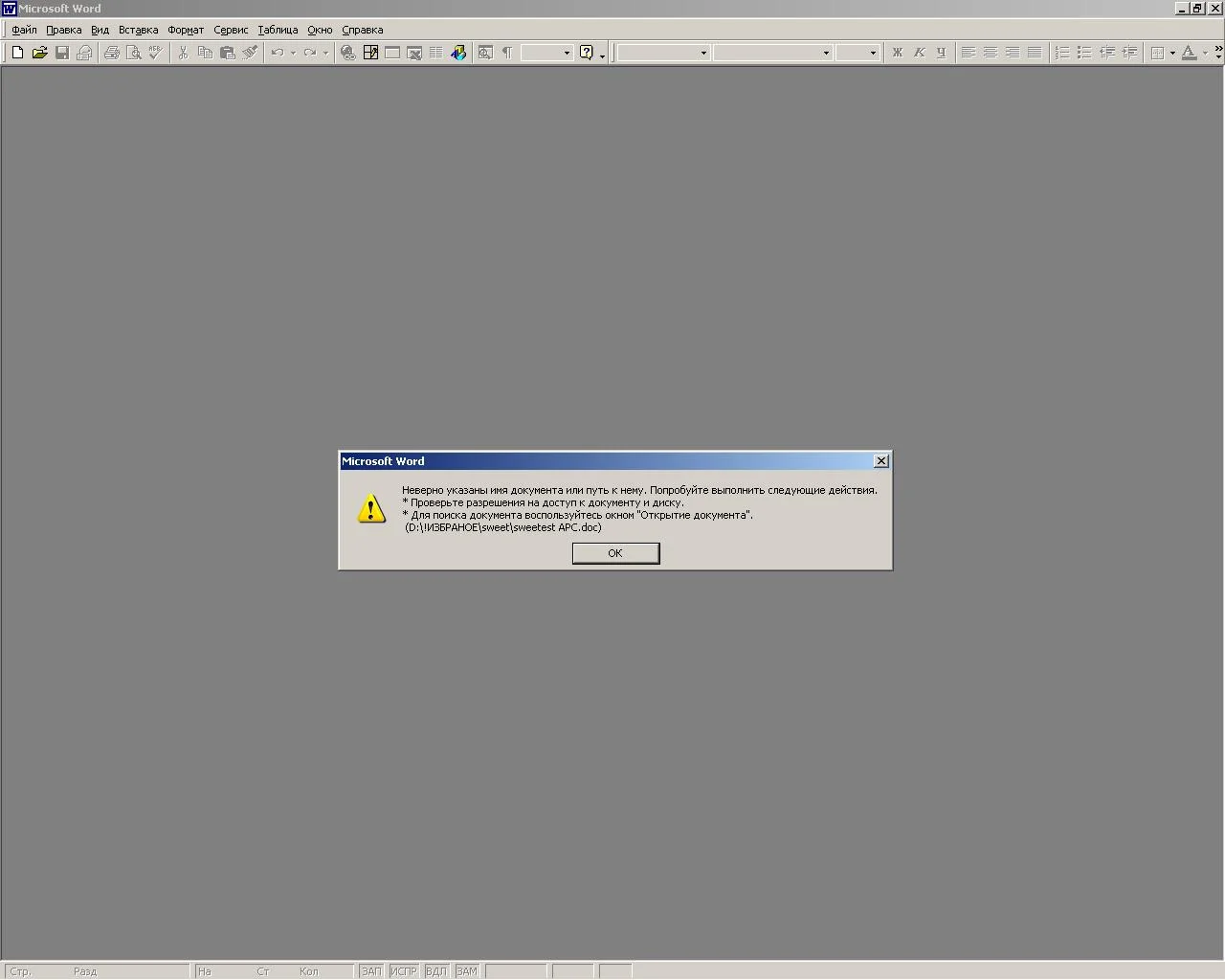This screenshot has height=980, width=1225.
Task: Apply font color with the A icon
Action: tap(1189, 53)
